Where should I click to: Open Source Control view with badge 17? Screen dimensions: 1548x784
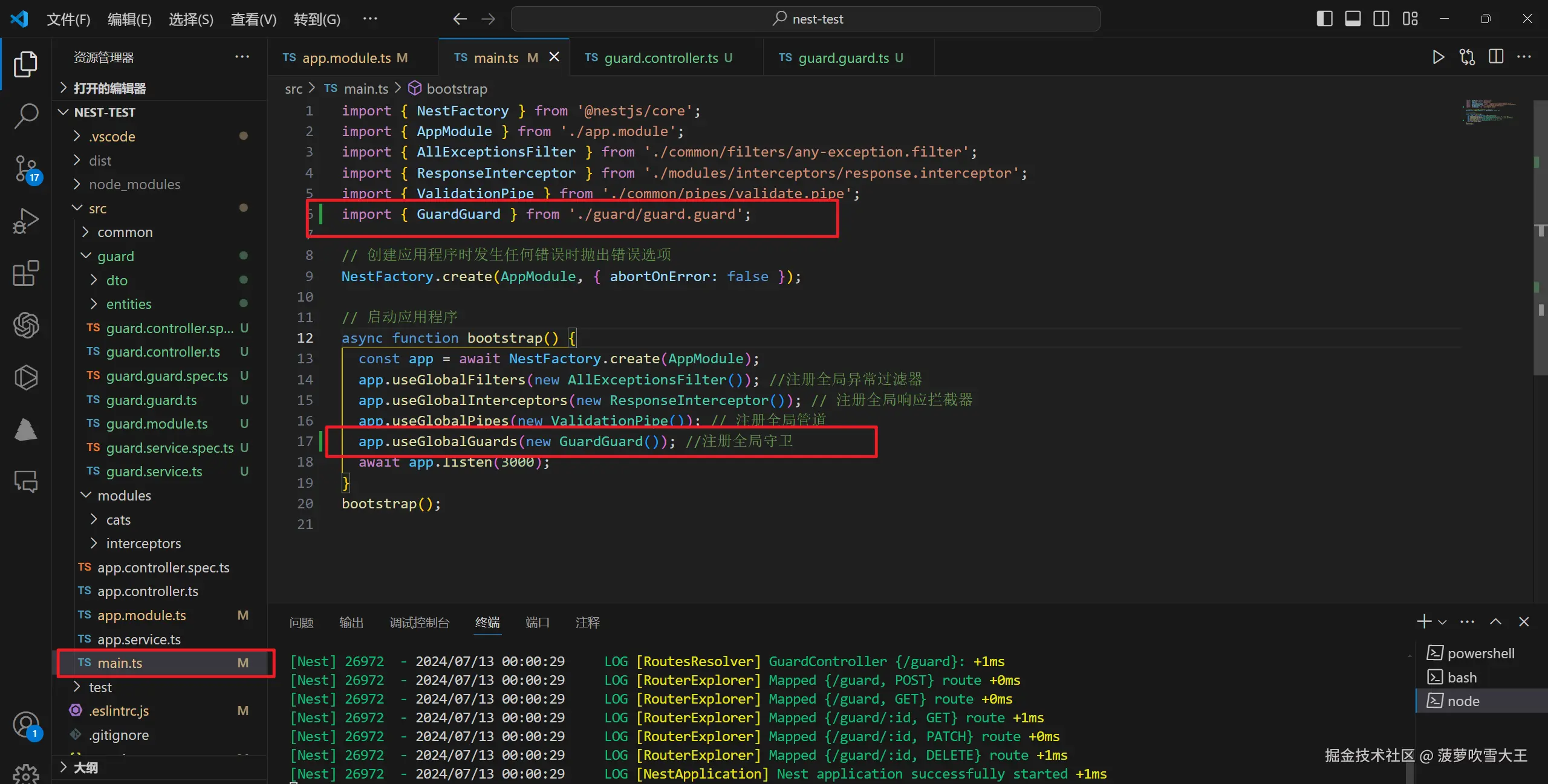point(26,168)
